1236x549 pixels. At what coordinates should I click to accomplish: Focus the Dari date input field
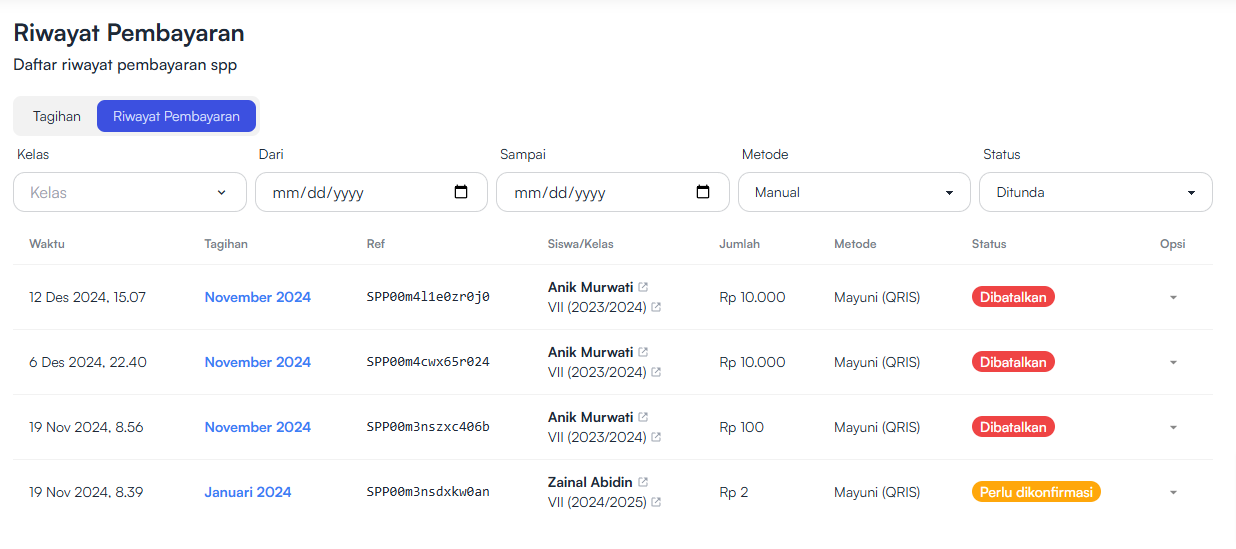pyautogui.click(x=371, y=192)
